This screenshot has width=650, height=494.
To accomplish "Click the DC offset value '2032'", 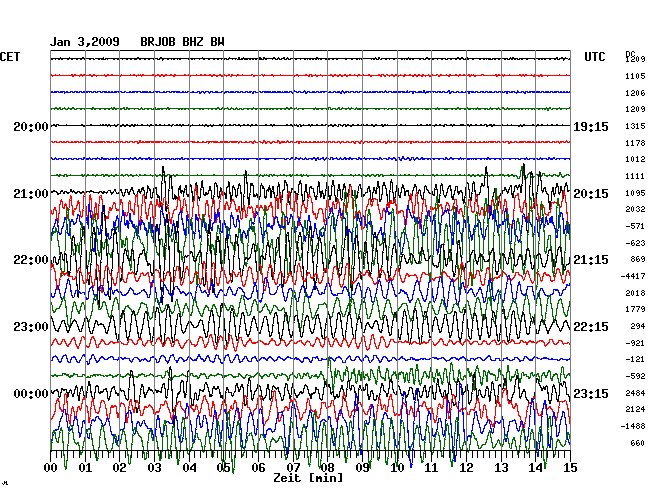I will coord(635,209).
